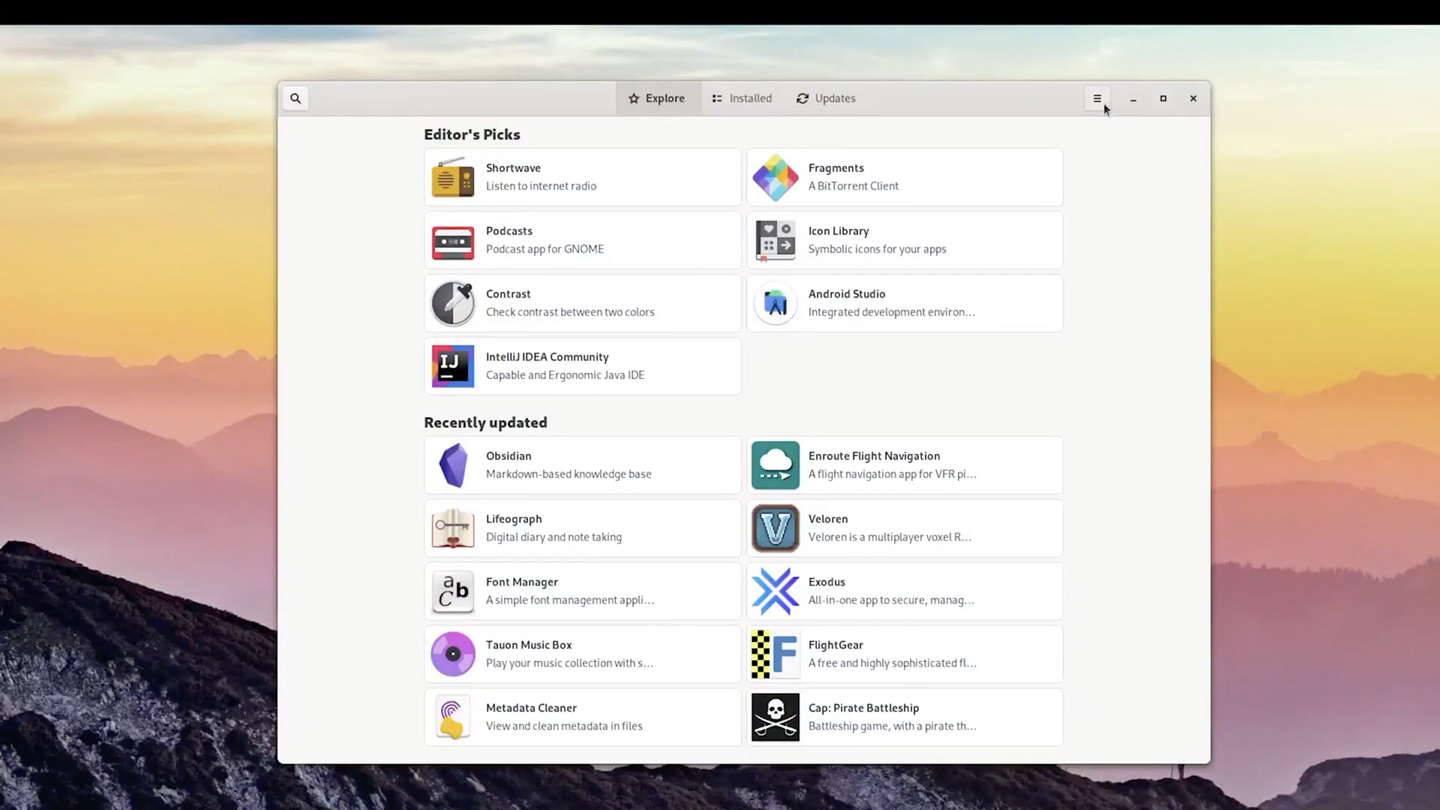This screenshot has height=810, width=1440.
Task: Click the Lifeograph diary icon
Action: pos(453,528)
